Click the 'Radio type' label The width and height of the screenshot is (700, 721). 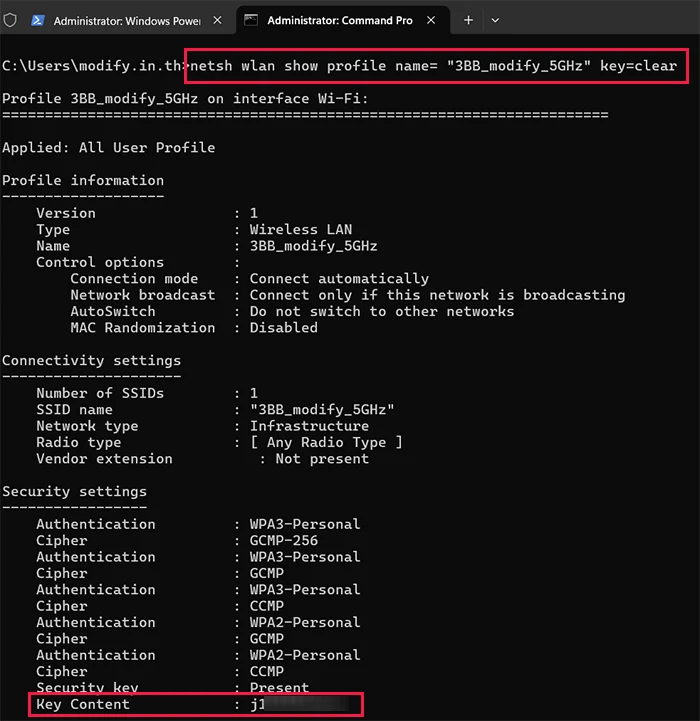(79, 442)
